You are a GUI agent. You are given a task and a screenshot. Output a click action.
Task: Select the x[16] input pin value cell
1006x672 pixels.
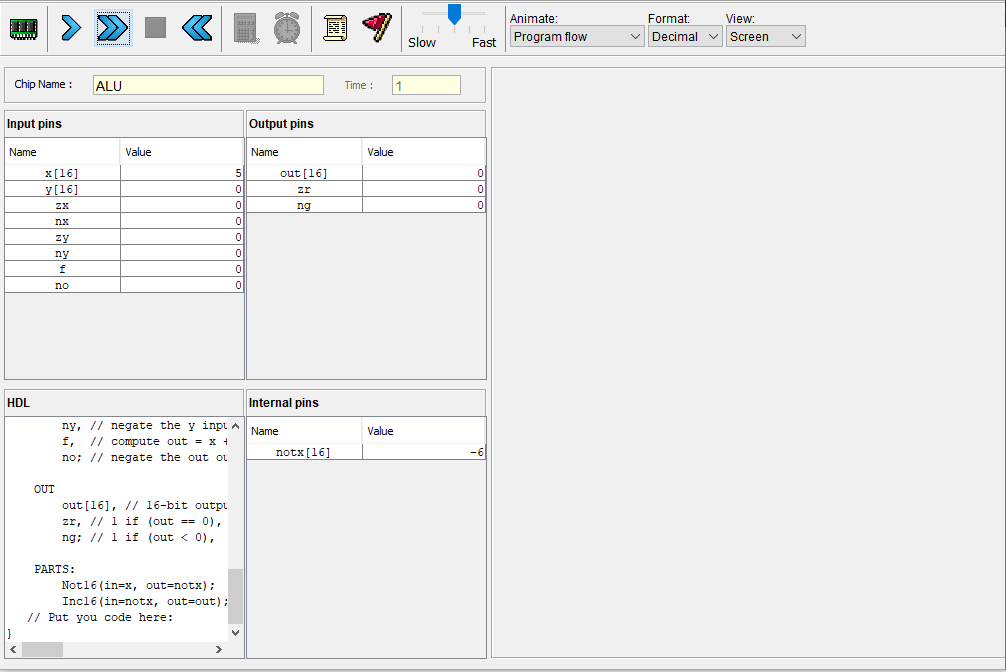[182, 173]
